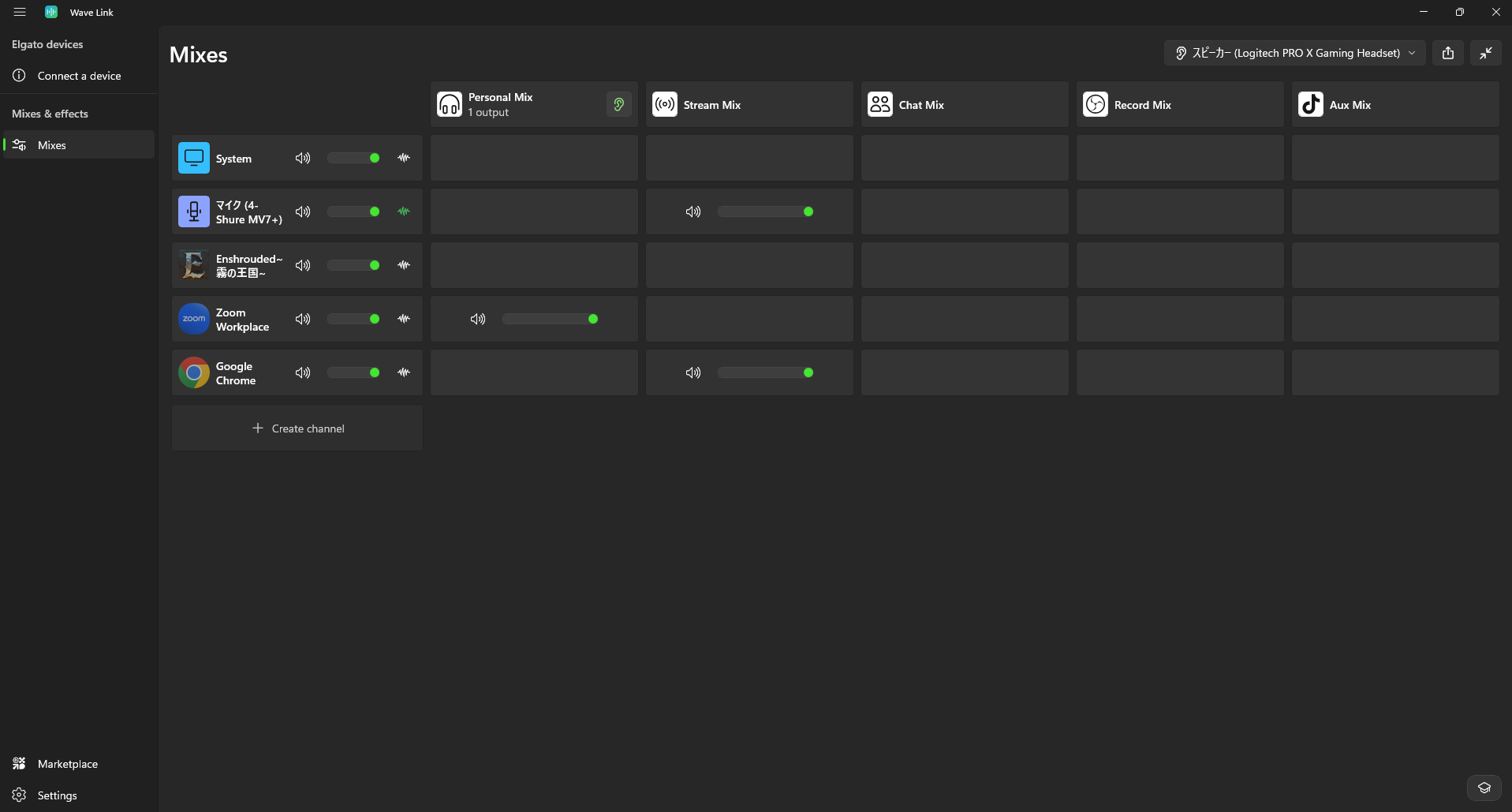Open effects for the Zoom Workplace channel
Viewport: 1512px width, 812px height.
pyautogui.click(x=404, y=319)
